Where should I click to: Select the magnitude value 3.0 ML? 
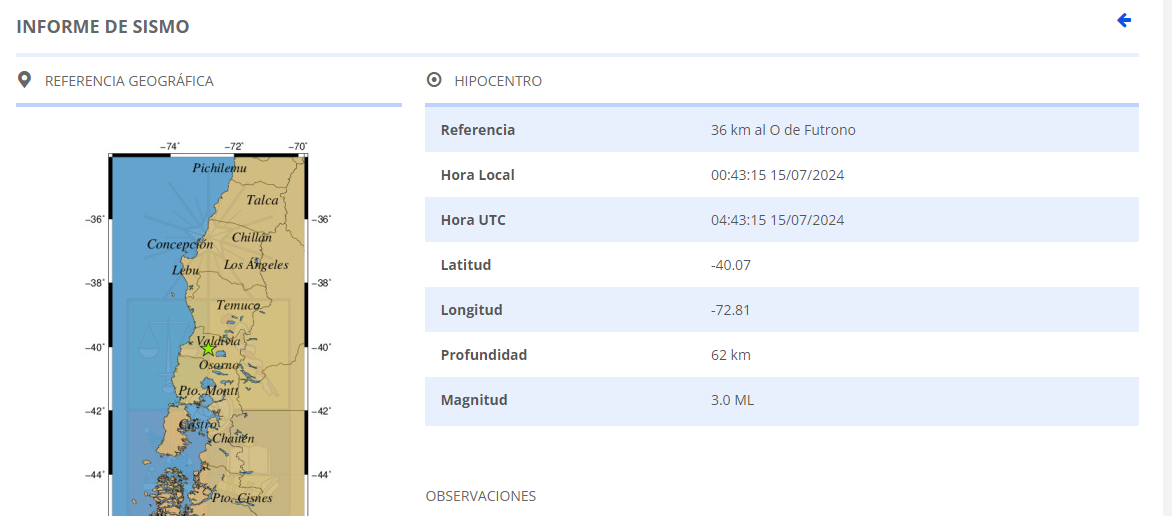click(x=732, y=399)
